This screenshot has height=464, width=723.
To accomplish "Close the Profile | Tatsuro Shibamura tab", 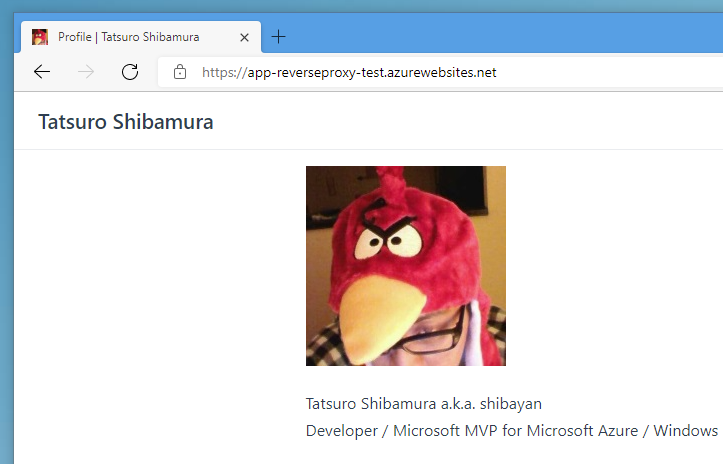I will 244,37.
